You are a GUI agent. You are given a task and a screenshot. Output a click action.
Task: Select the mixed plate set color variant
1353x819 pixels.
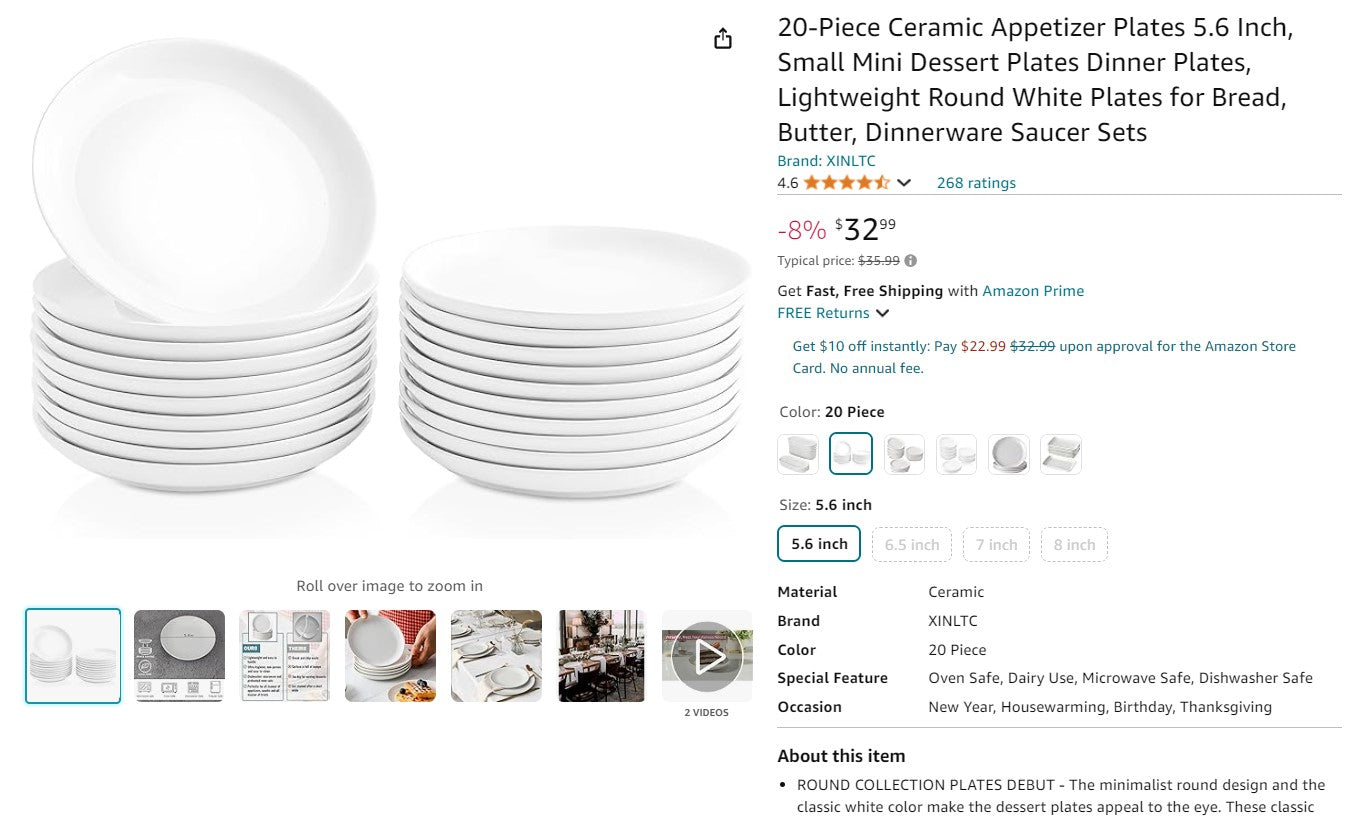pyautogui.click(x=904, y=453)
